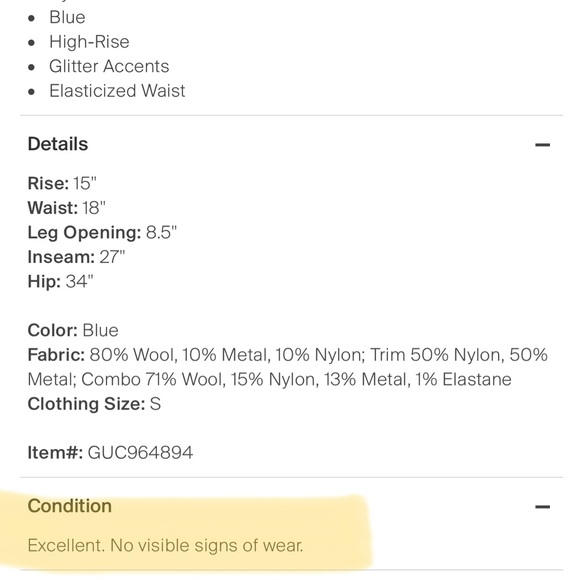
Task: Click the Color: Blue line
Action: tap(73, 330)
